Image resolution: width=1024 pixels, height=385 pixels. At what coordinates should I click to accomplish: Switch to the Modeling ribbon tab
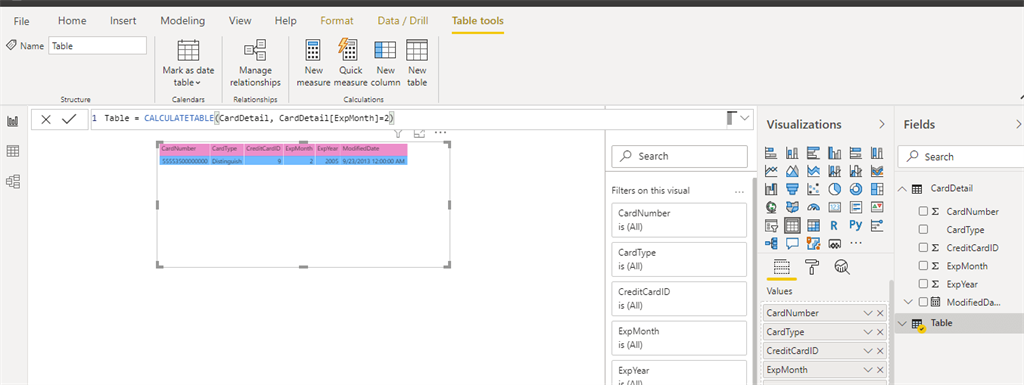(x=182, y=21)
